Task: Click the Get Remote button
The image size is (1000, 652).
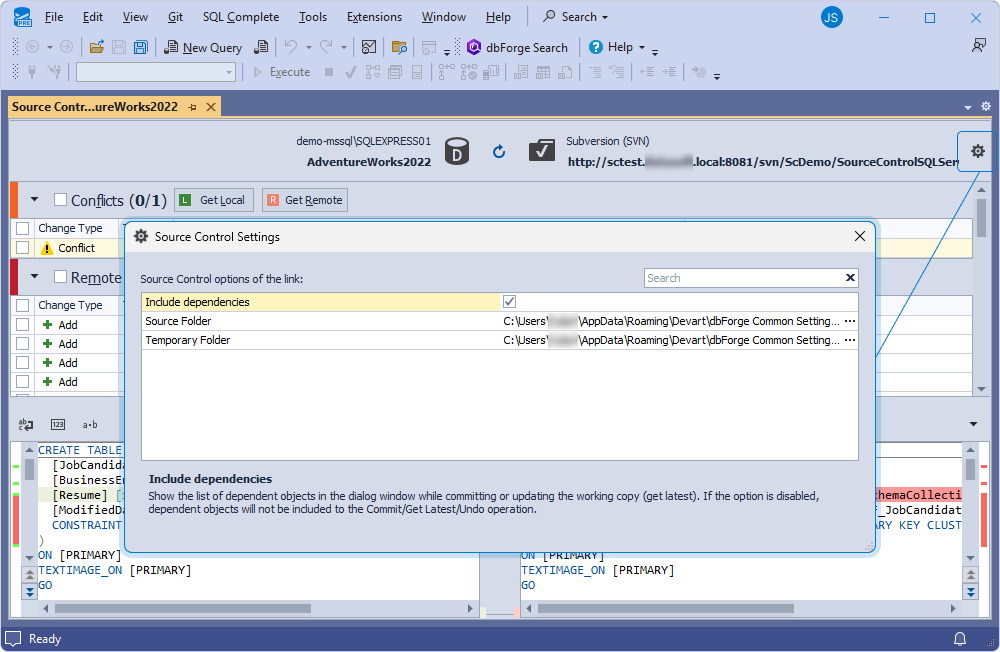Action: click(305, 200)
